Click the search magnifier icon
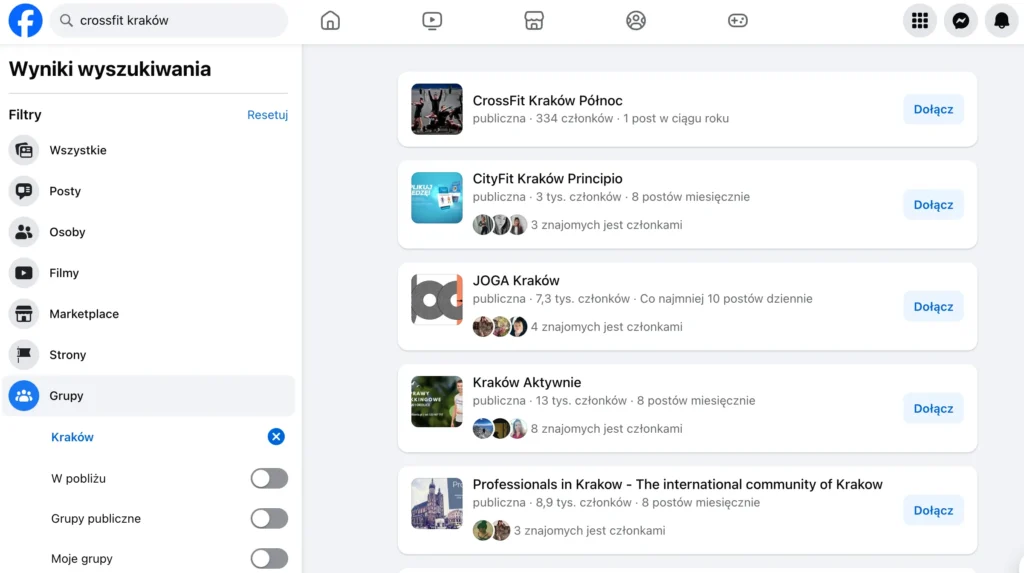 (x=66, y=20)
